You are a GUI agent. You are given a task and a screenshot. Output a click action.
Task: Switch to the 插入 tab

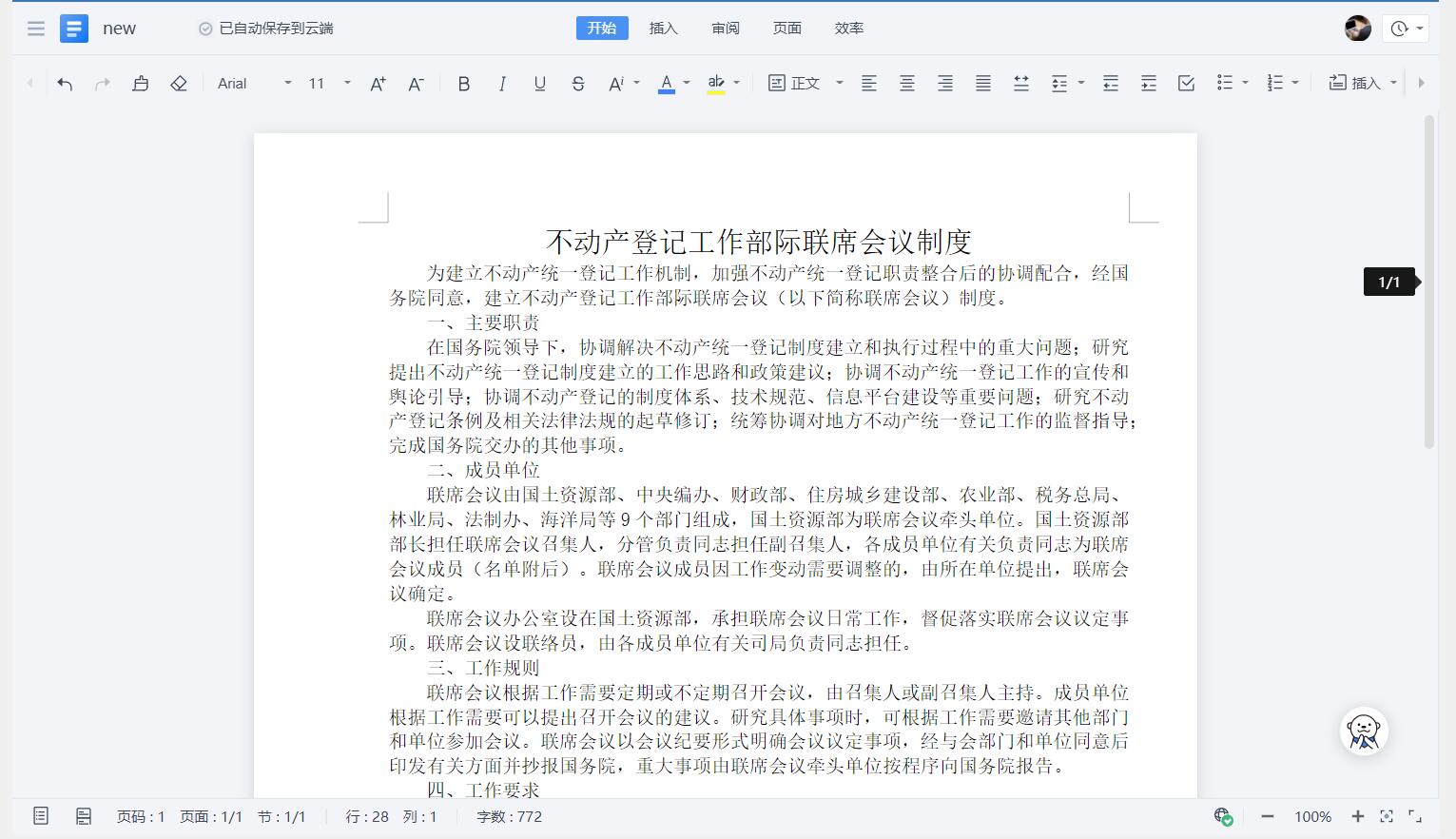click(x=663, y=29)
